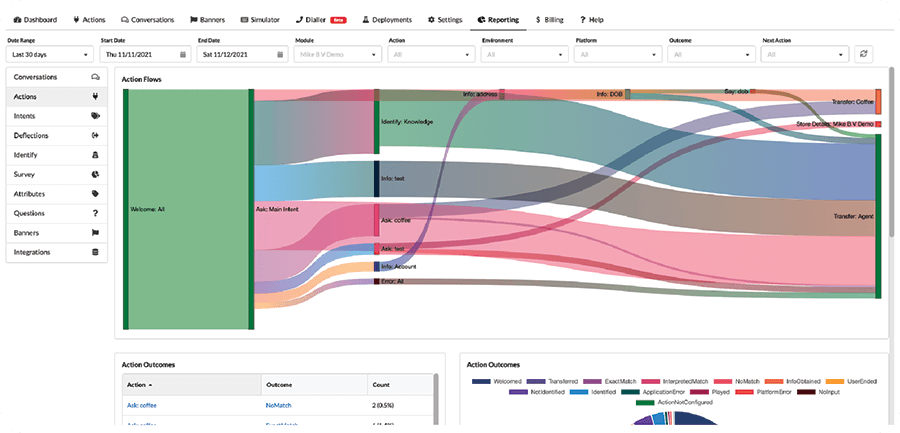Toggle InfoObtained legend swatch
The height and width of the screenshot is (433, 900).
(x=773, y=381)
